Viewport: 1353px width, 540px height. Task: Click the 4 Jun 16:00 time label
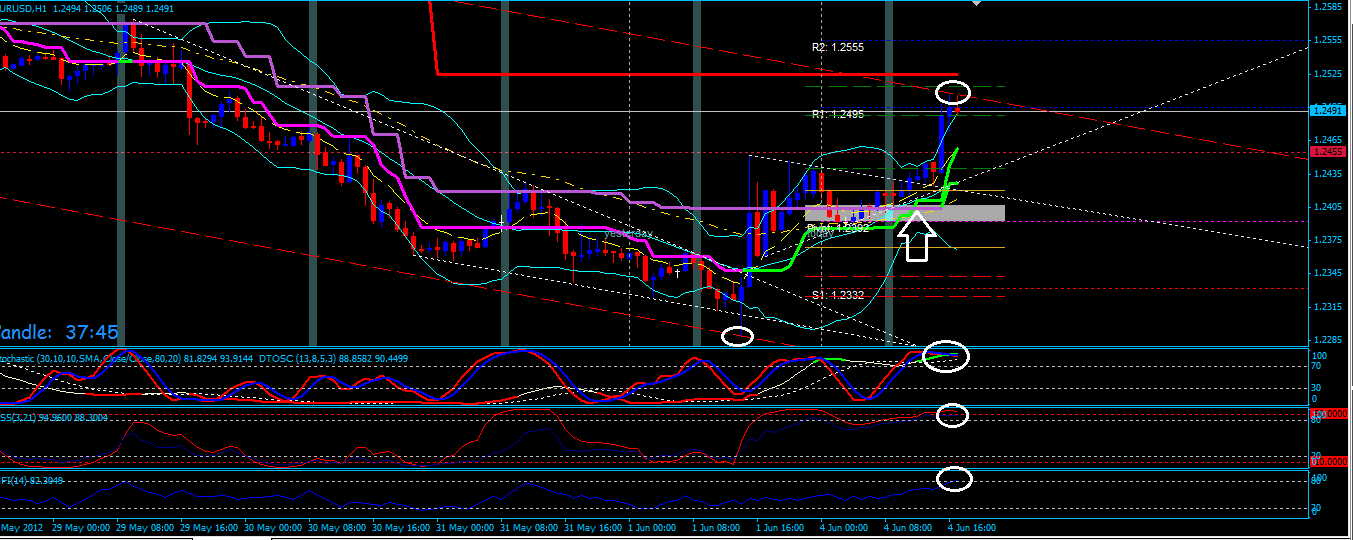click(972, 527)
